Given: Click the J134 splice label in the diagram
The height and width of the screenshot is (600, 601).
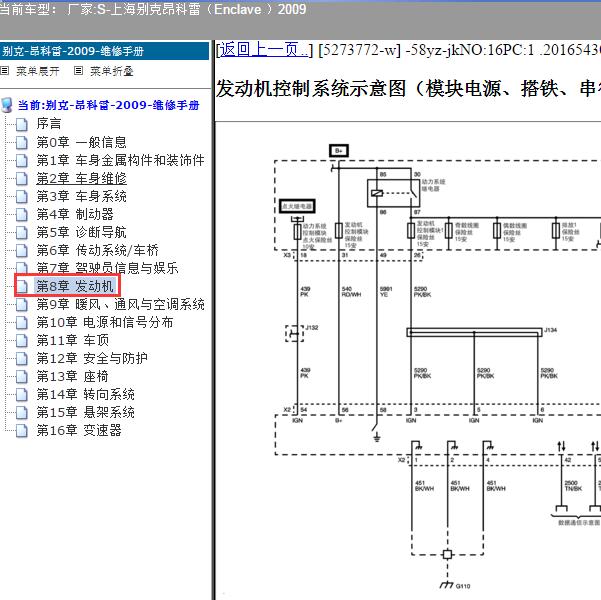Looking at the screenshot, I should click(x=550, y=330).
